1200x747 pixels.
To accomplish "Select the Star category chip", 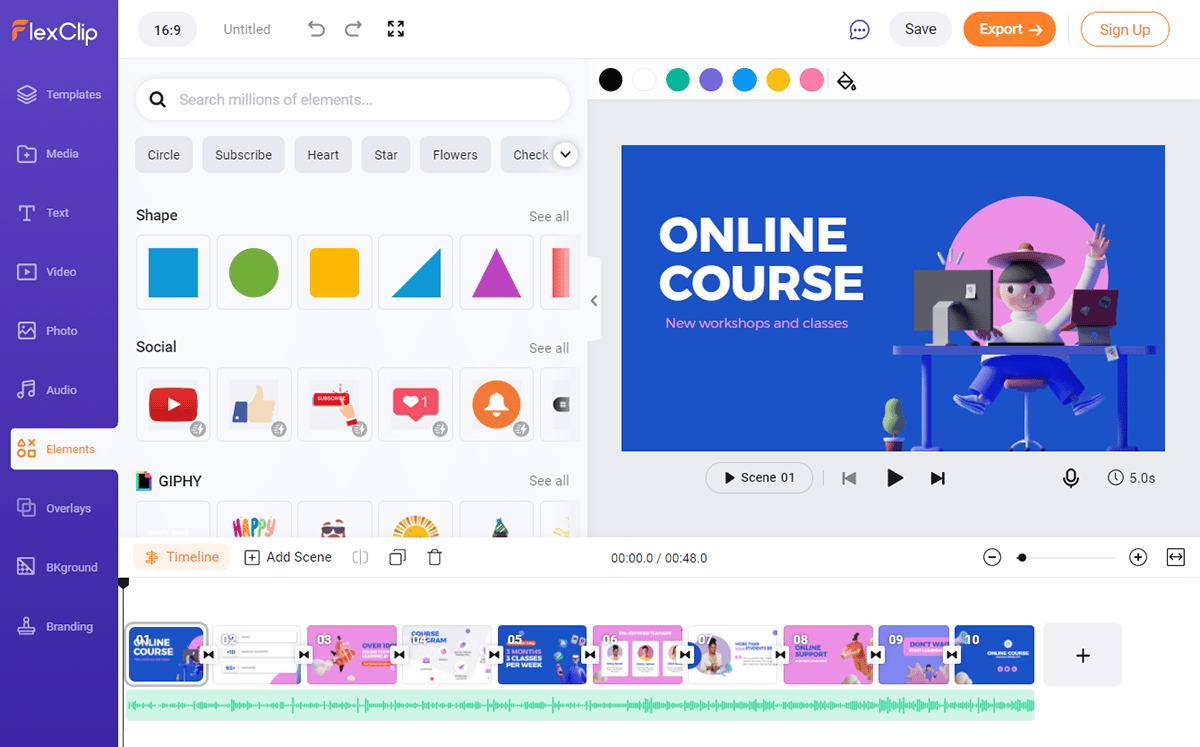I will coord(385,154).
